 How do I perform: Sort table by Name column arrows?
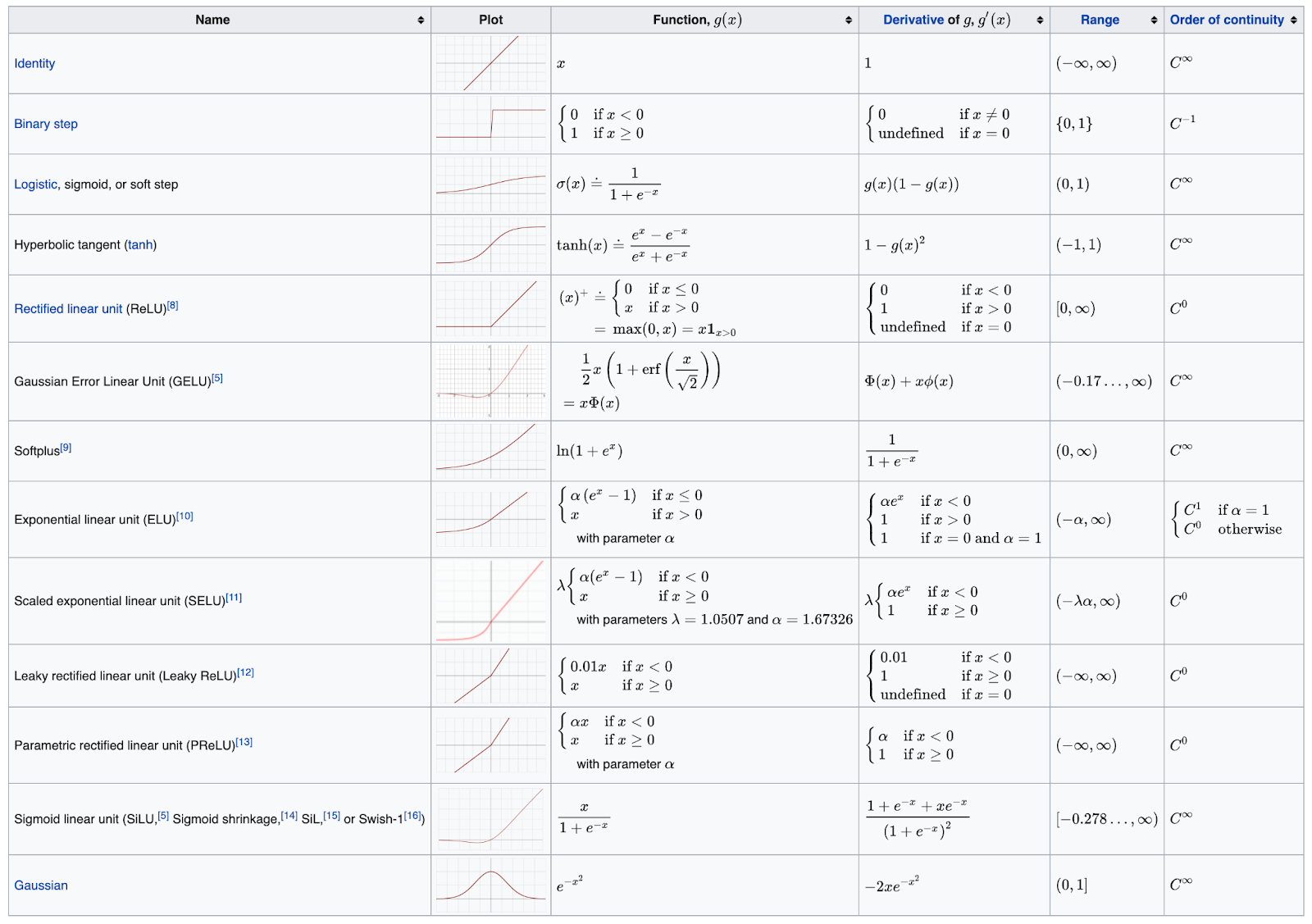point(421,20)
